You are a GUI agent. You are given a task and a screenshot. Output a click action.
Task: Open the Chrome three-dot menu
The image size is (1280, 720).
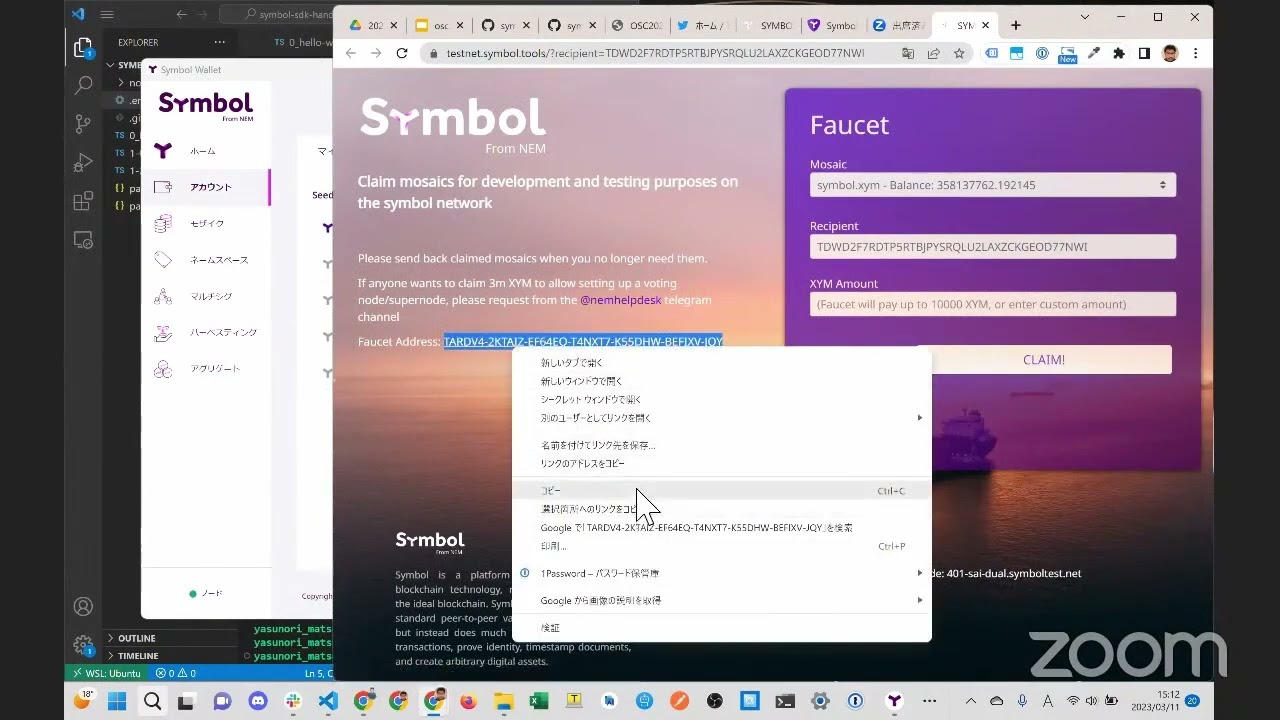pyautogui.click(x=1196, y=53)
